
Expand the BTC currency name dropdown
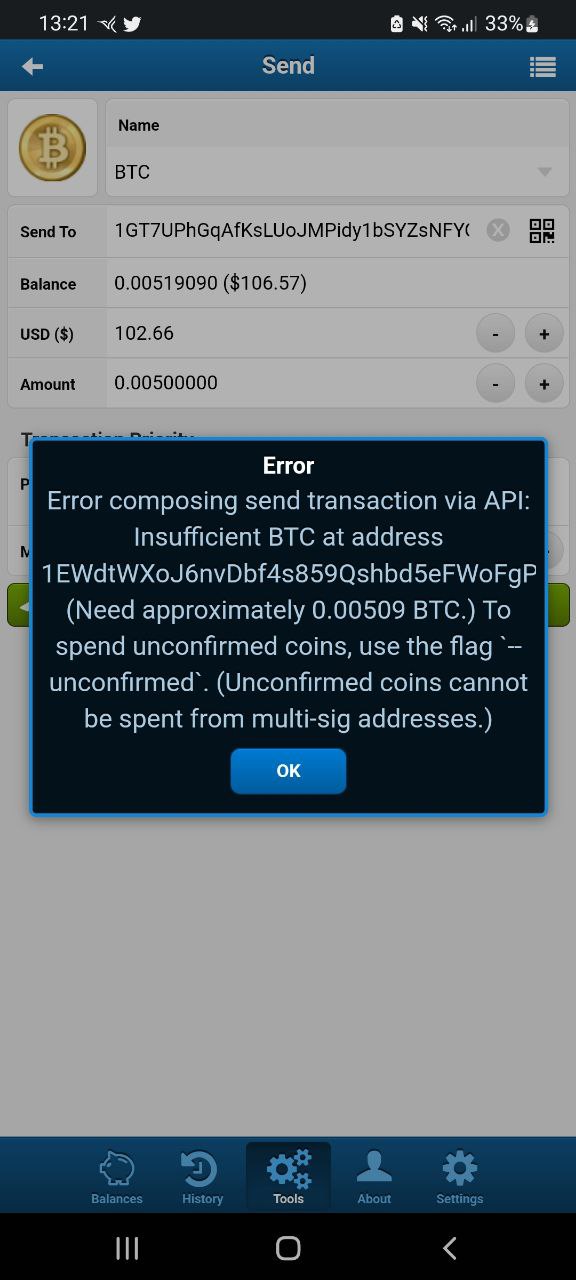tap(337, 172)
